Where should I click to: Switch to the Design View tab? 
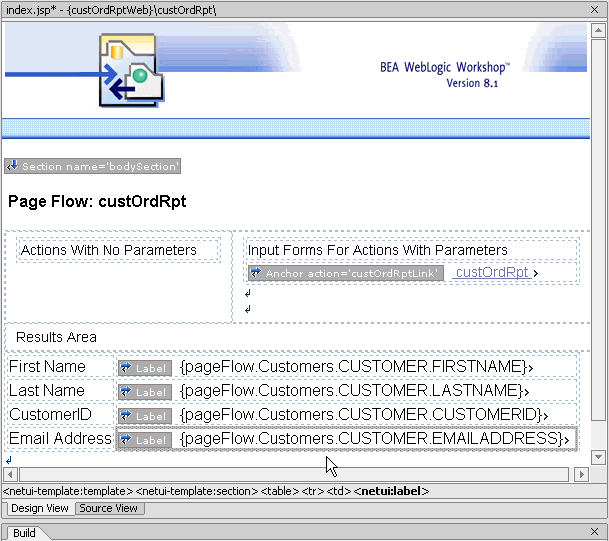(x=39, y=508)
